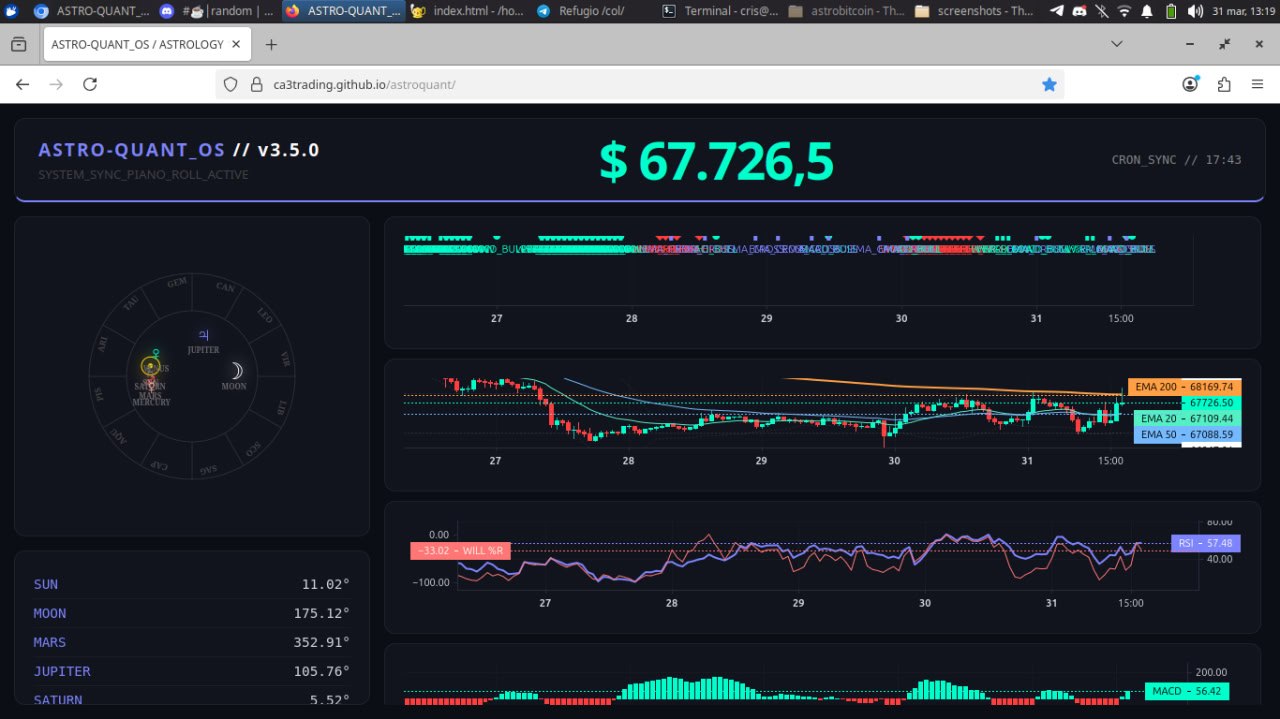
Task: Click the crossed-out Bluetooth tray icon
Action: click(x=1101, y=11)
